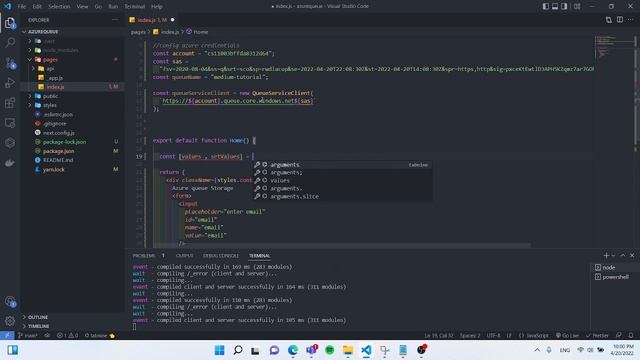The width and height of the screenshot is (640, 360).
Task: Open Microsoft Edge from the taskbar
Action: 293,350
